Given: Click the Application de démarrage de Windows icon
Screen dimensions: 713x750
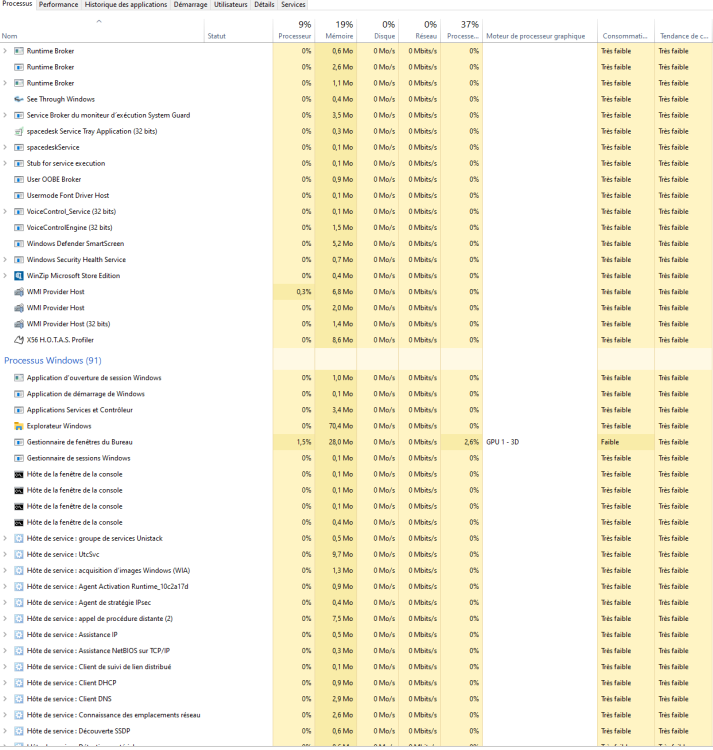Looking at the screenshot, I should point(19,394).
